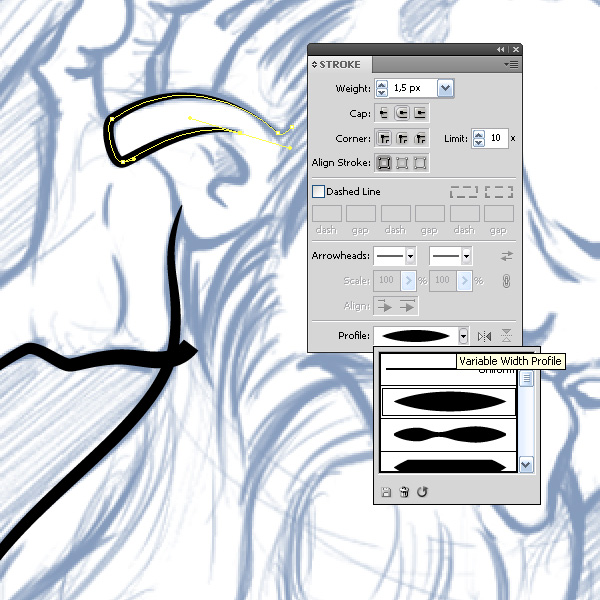Align stroke to center

tap(384, 163)
